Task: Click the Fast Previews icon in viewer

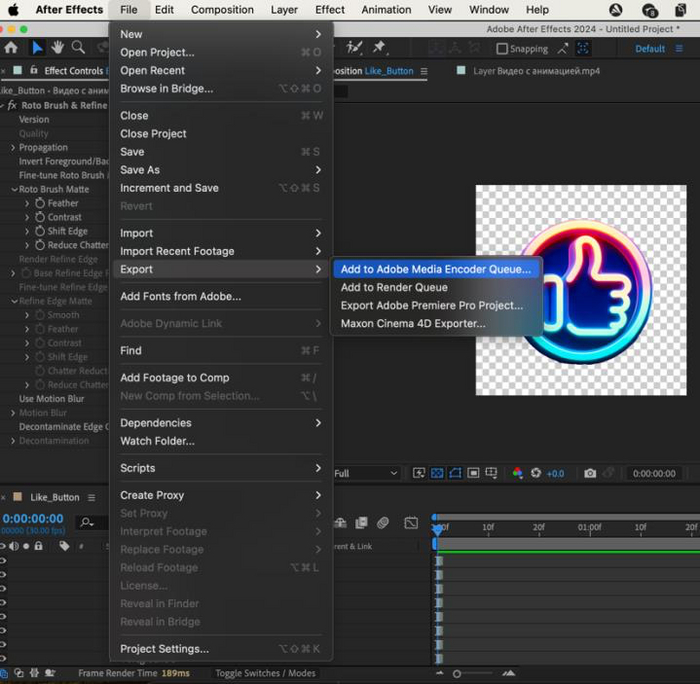Action: (418, 473)
